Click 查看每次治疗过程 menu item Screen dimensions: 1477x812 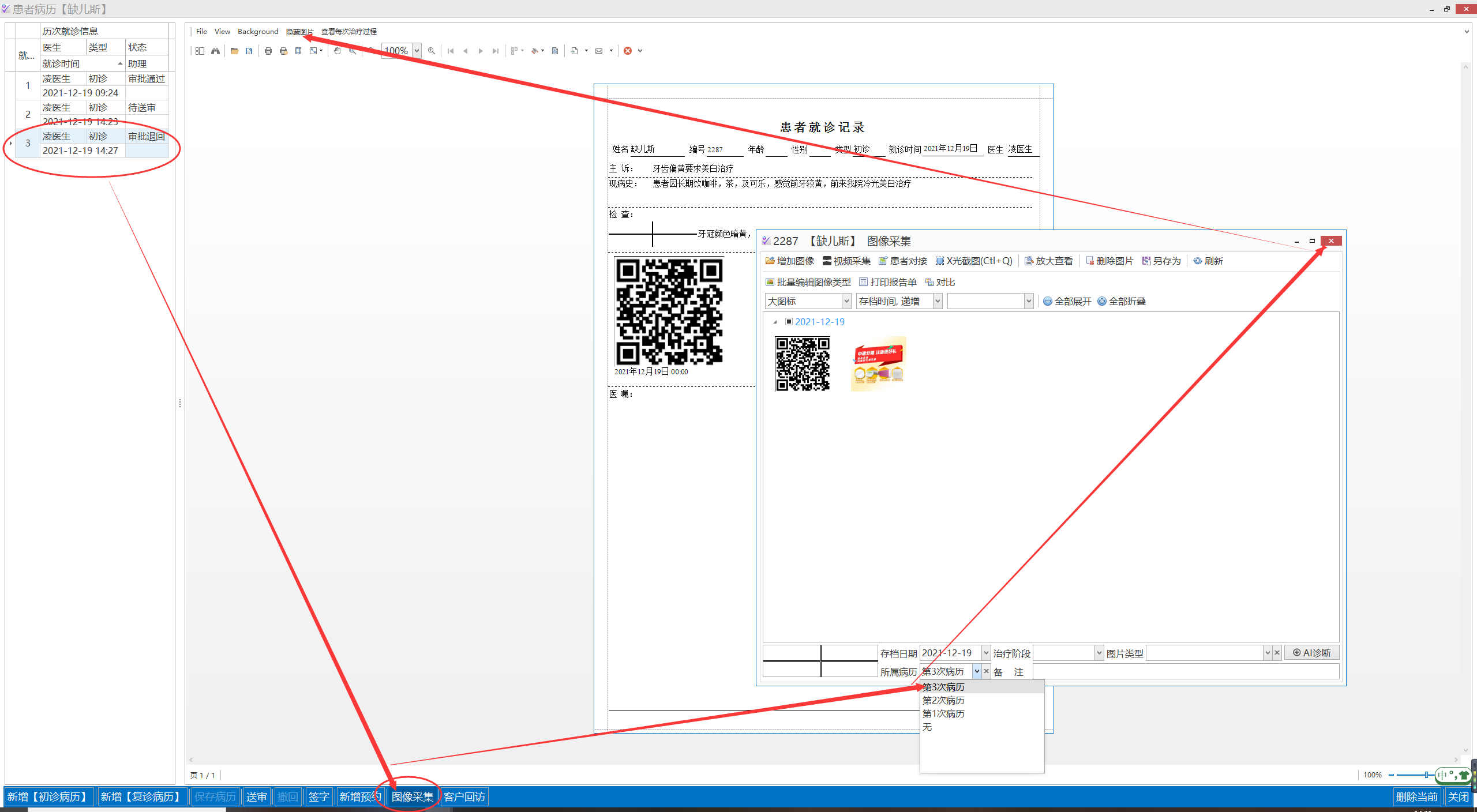pos(349,31)
